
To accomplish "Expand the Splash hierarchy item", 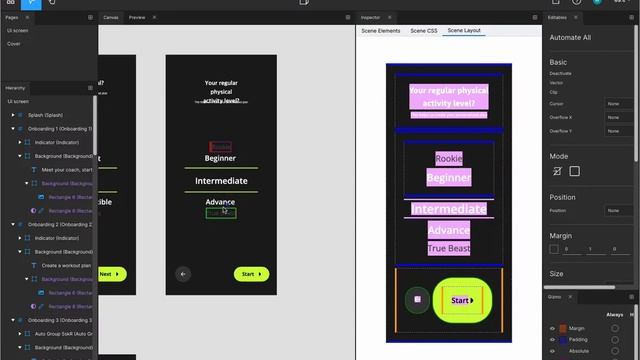I will pos(13,115).
